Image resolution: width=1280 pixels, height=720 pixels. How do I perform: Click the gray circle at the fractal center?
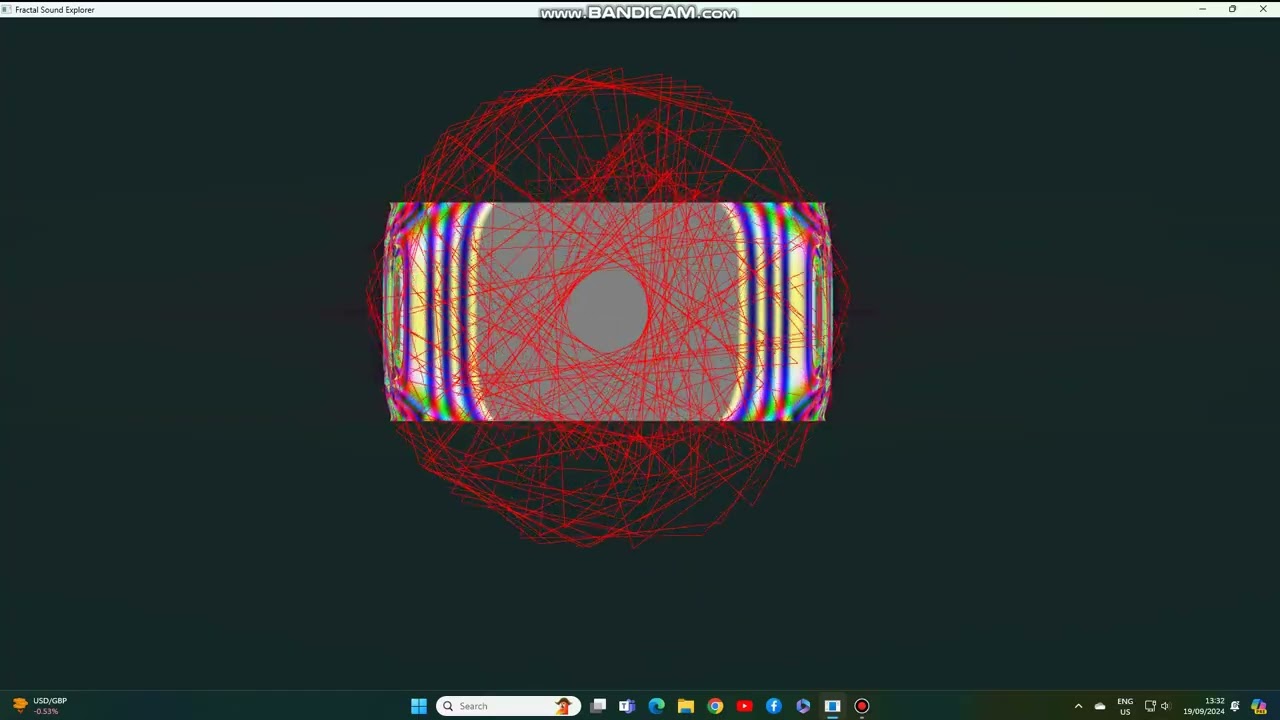pos(607,310)
